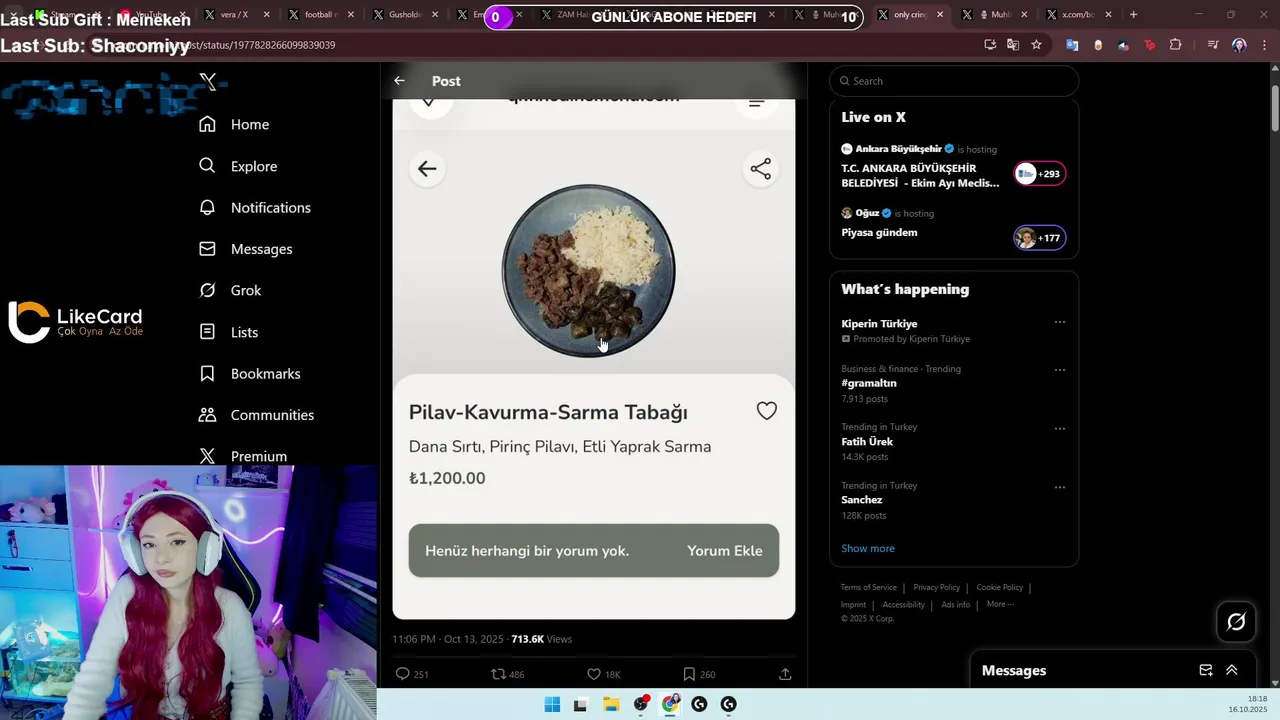Click Show more under What's happening

coord(868,548)
